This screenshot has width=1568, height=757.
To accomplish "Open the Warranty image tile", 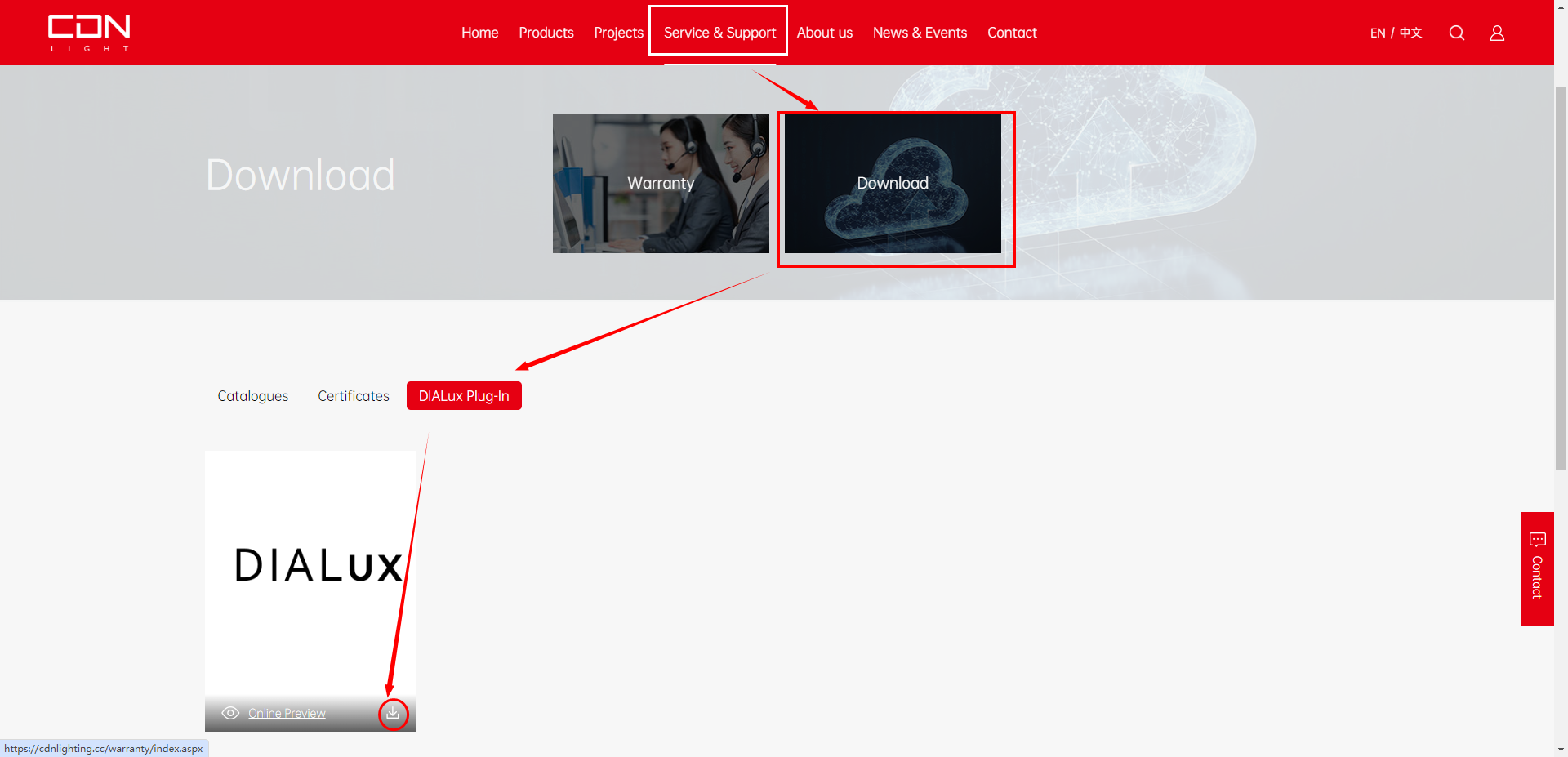I will point(661,184).
